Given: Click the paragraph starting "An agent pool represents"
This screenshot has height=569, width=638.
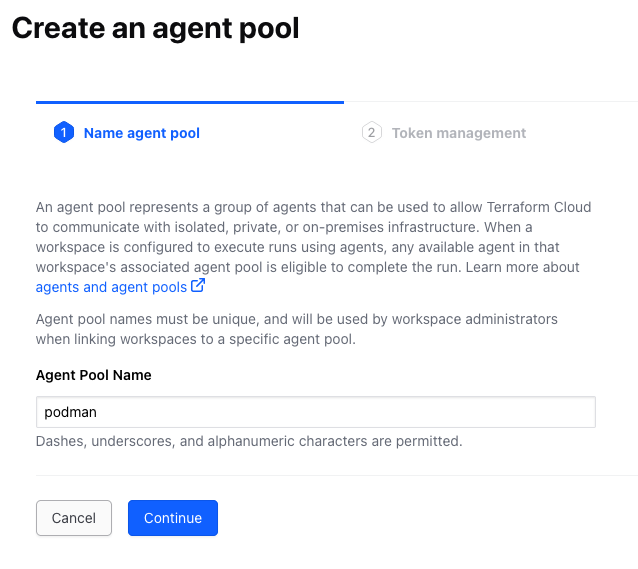Looking at the screenshot, I should pos(300,238).
